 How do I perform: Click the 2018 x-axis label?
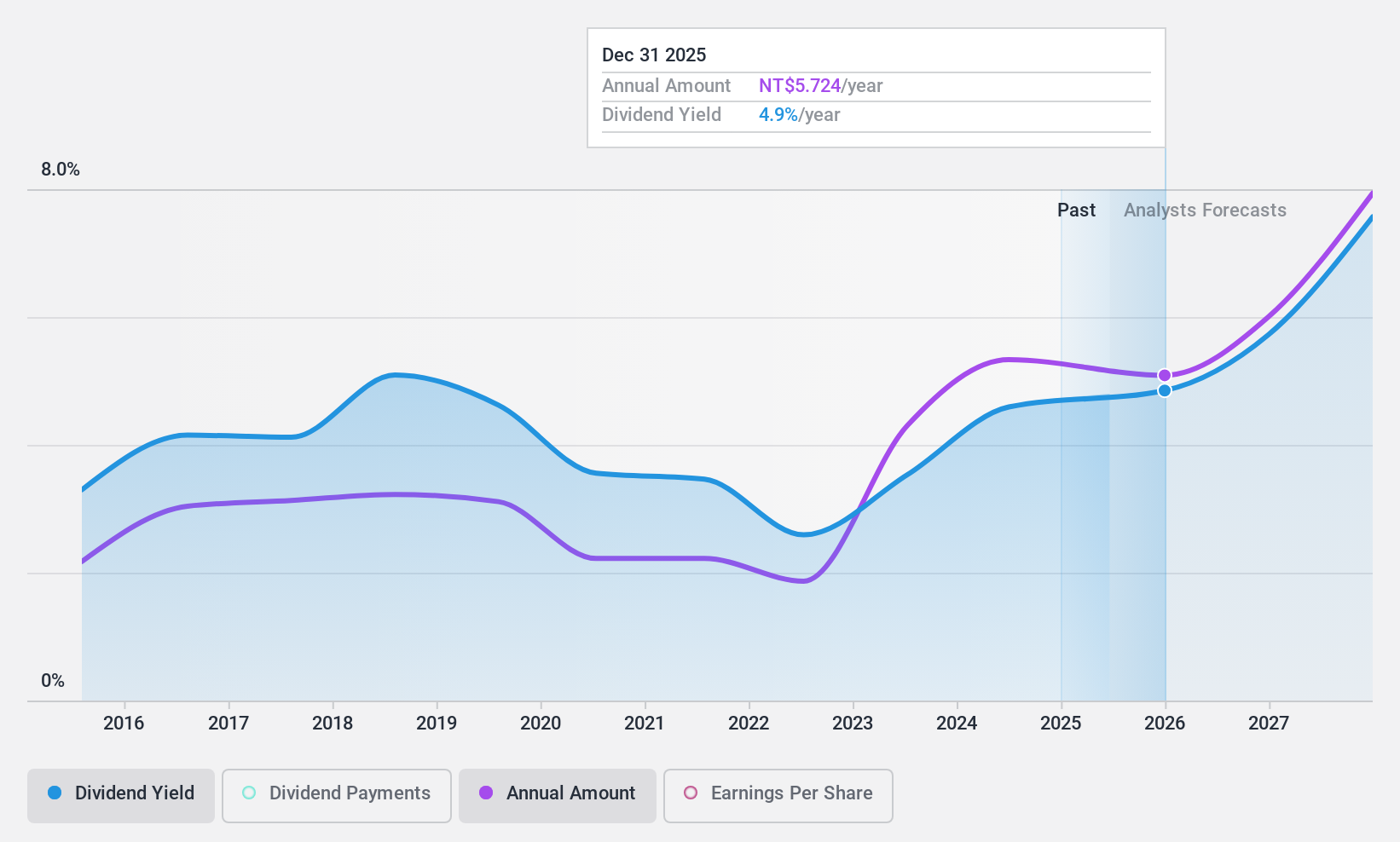[x=333, y=724]
